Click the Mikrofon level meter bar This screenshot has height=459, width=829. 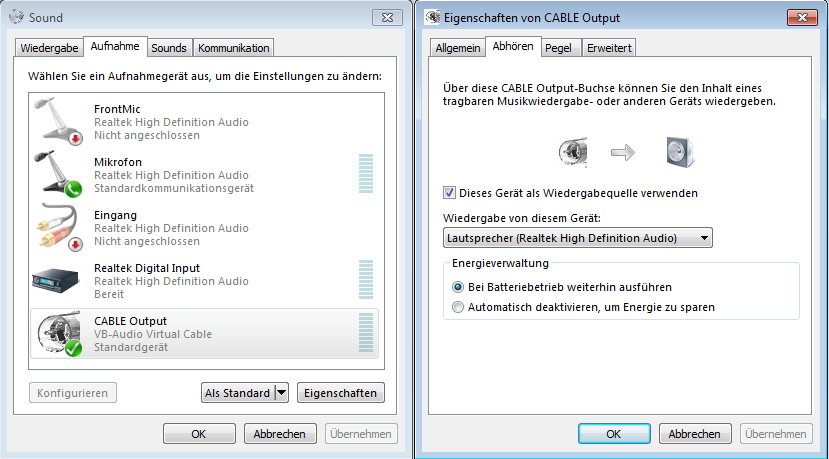366,173
